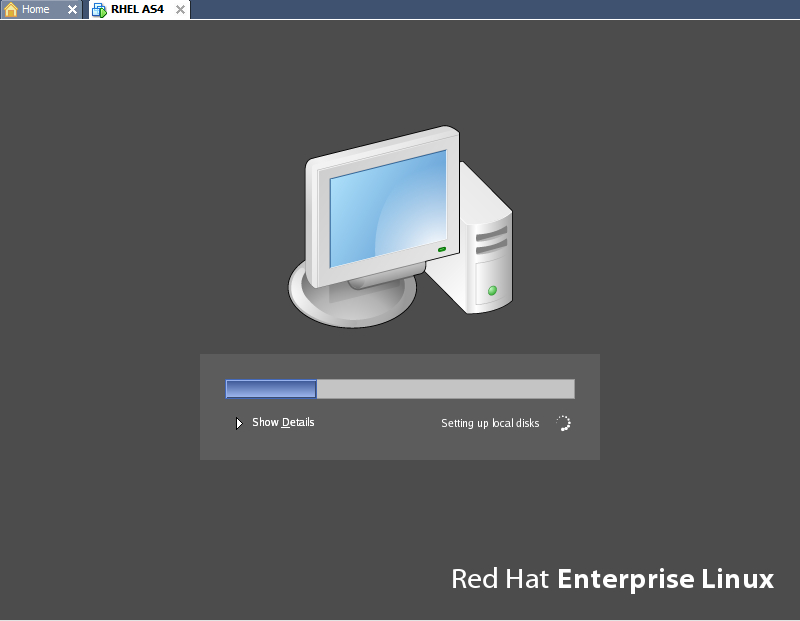The image size is (800, 621).
Task: Click the 'Setting up local disks' status text
Action: pyautogui.click(x=490, y=423)
